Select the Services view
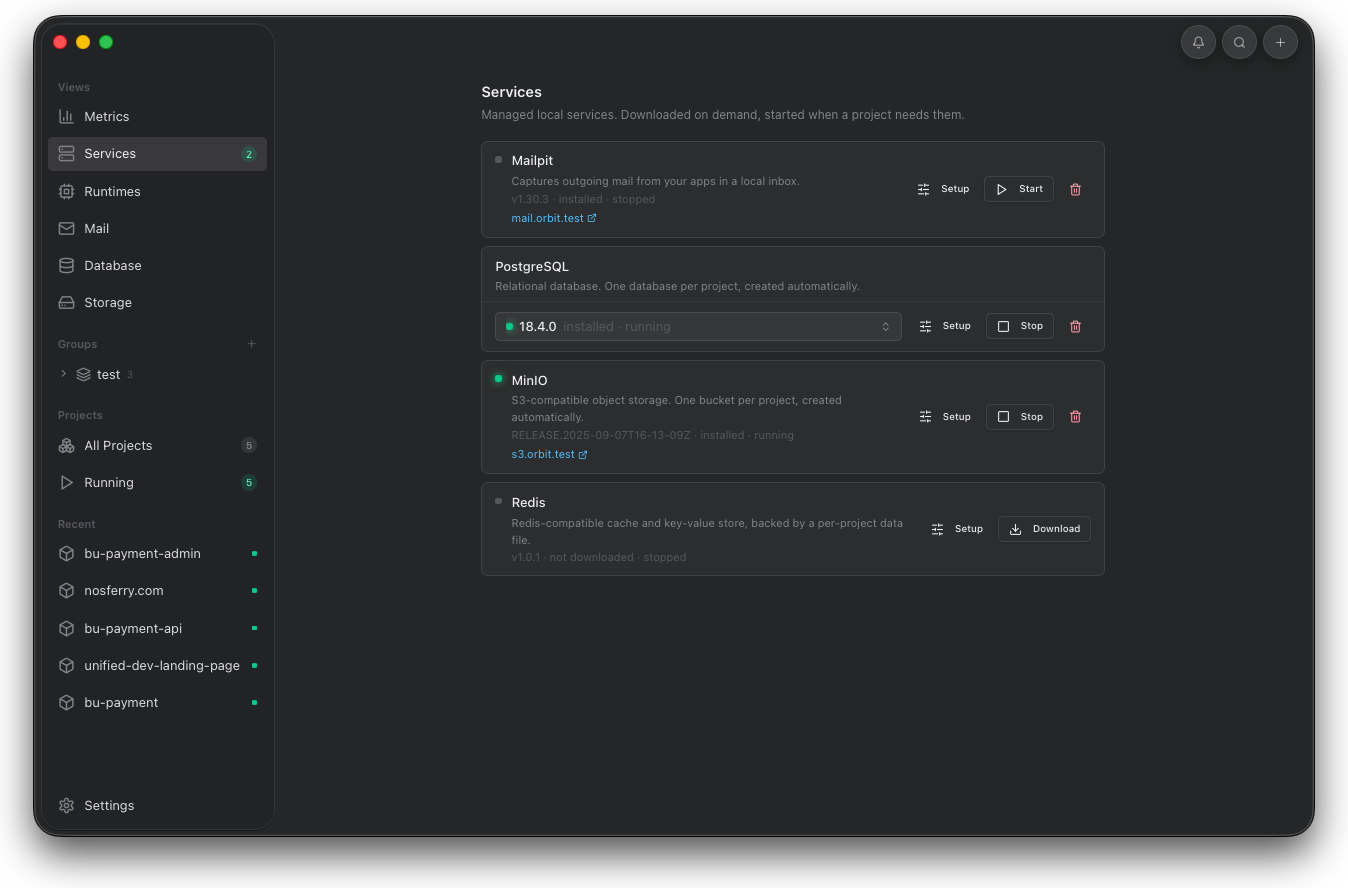Viewport: 1348px width, 888px height. click(157, 154)
